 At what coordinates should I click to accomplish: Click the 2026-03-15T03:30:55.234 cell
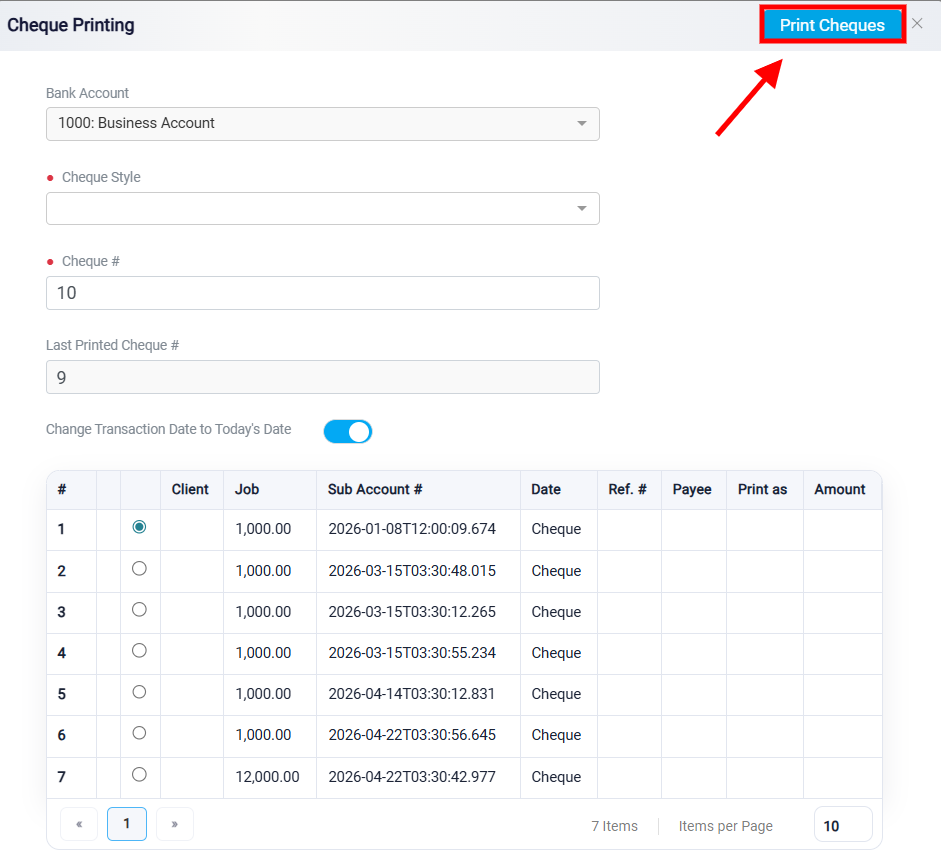(418, 653)
